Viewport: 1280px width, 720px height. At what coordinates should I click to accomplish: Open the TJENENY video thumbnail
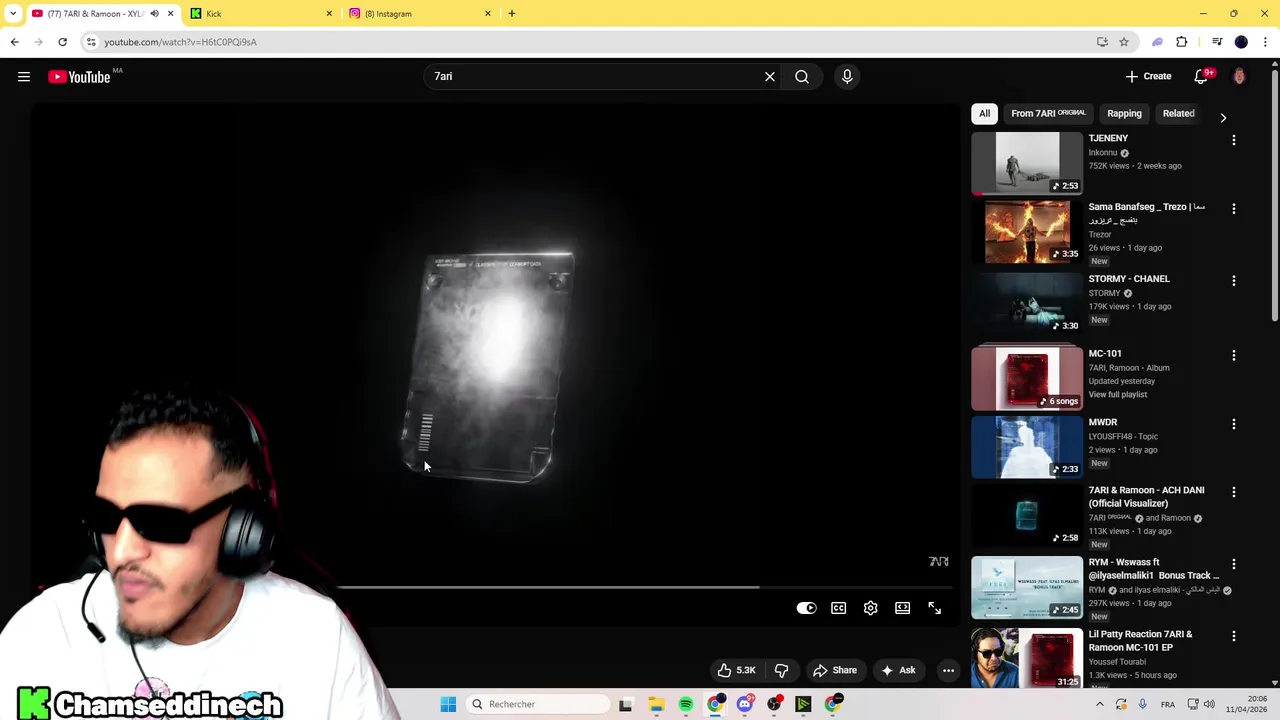point(1027,163)
